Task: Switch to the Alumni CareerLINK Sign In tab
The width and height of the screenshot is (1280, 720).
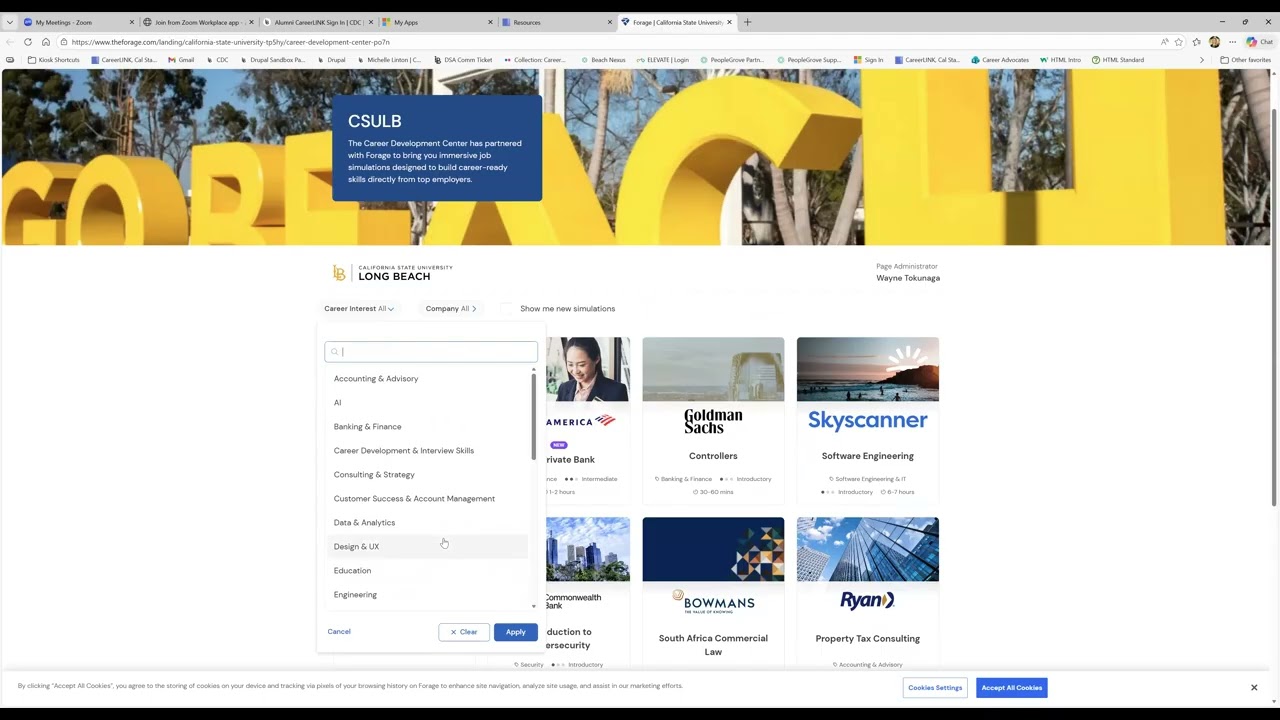Action: [x=317, y=22]
